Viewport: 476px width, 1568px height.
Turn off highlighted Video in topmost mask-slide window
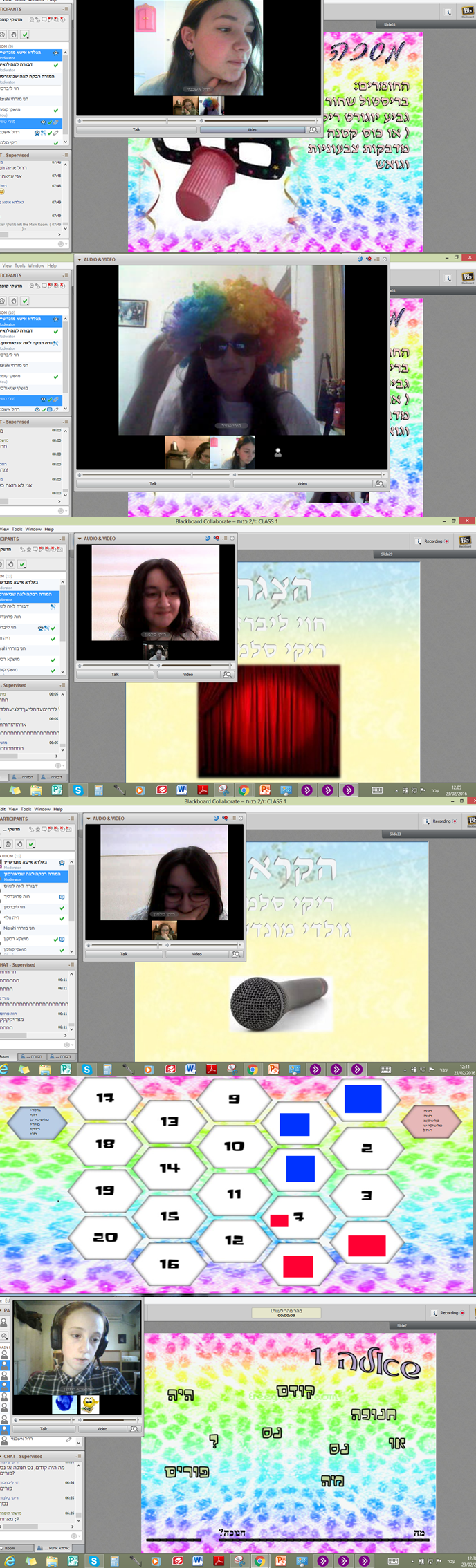[x=253, y=129]
